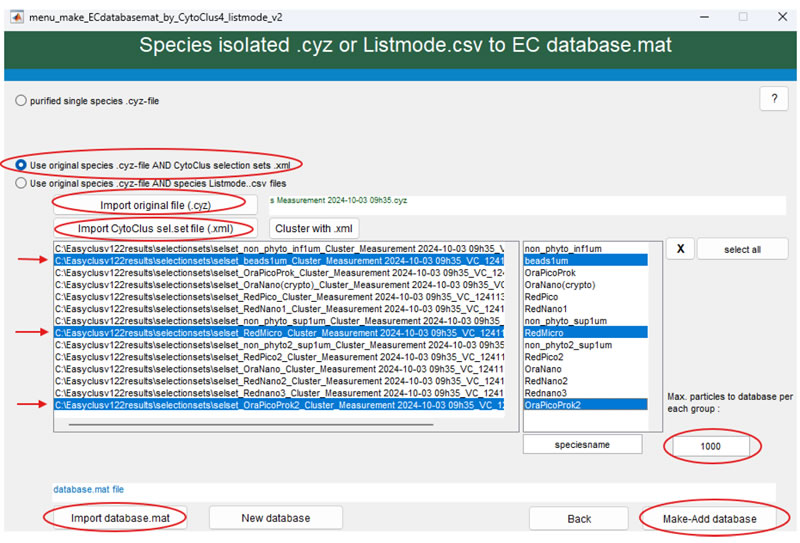Go Back to previous menu
Screen dimensions: 800x543
coord(579,519)
